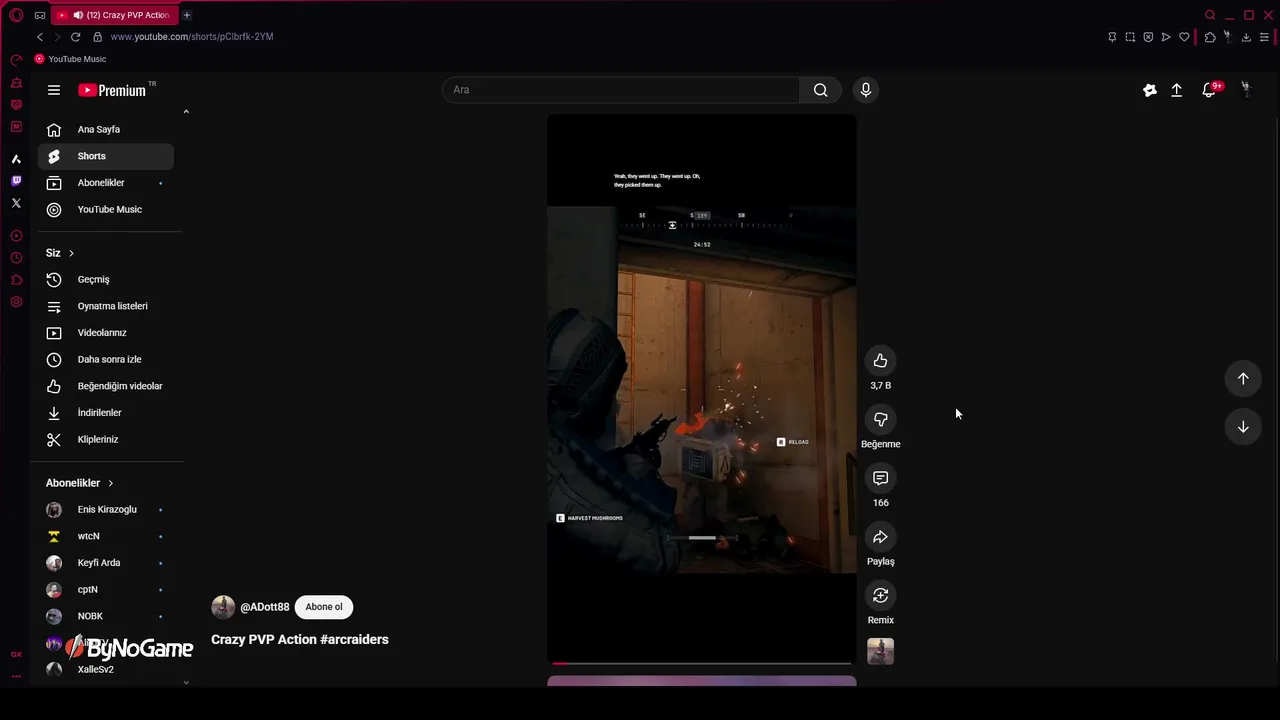This screenshot has height=720, width=1280.
Task: Open the Short's sound thumbnail
Action: coord(880,651)
